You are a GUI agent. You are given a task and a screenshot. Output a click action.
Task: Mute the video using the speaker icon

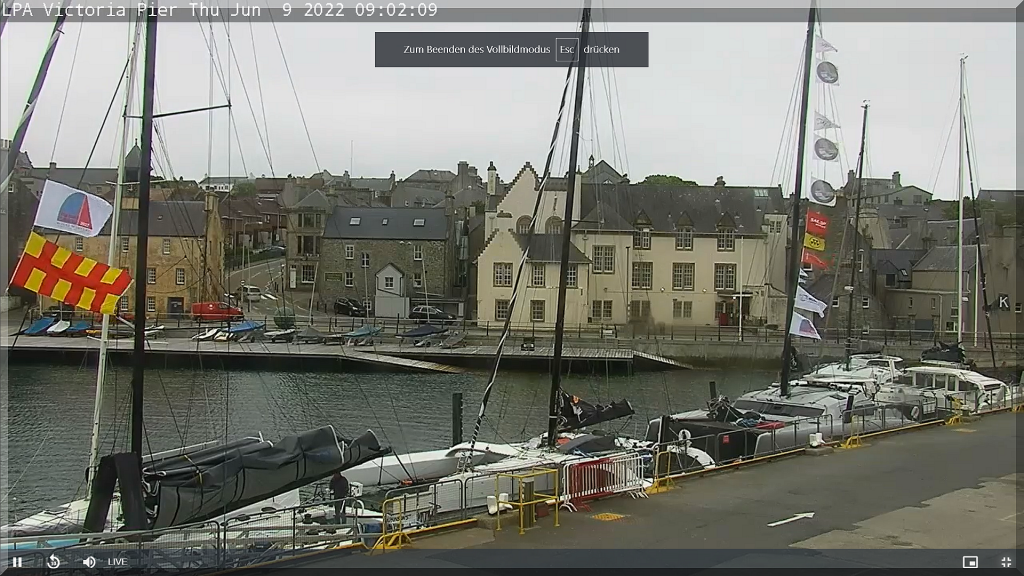coord(89,562)
